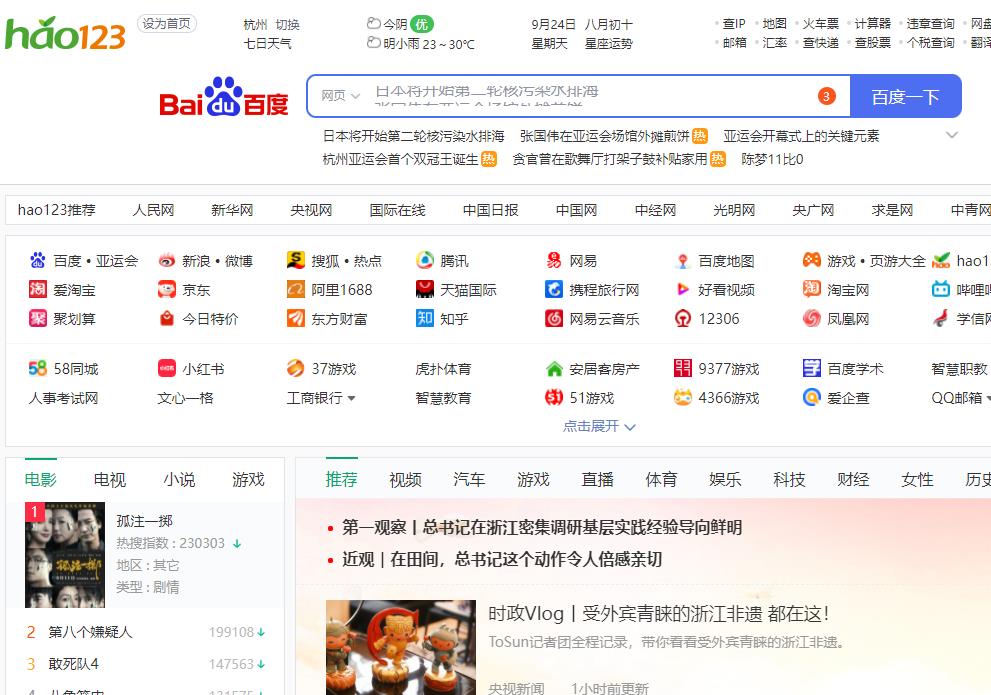Screen dimensions: 991x695
Task: Click the 百度一下 search button
Action: click(906, 96)
